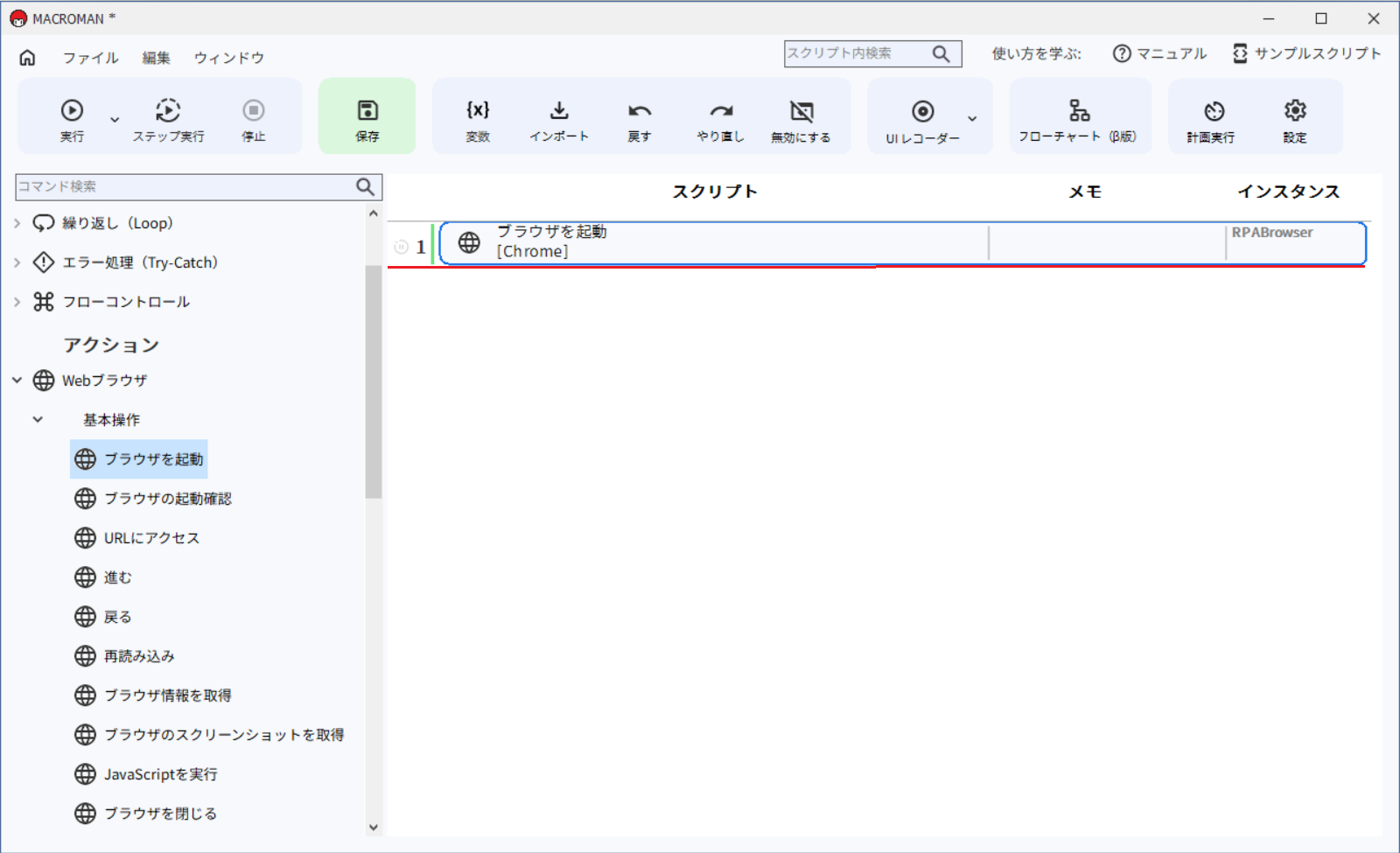Open the ファイル menu

pyautogui.click(x=90, y=58)
